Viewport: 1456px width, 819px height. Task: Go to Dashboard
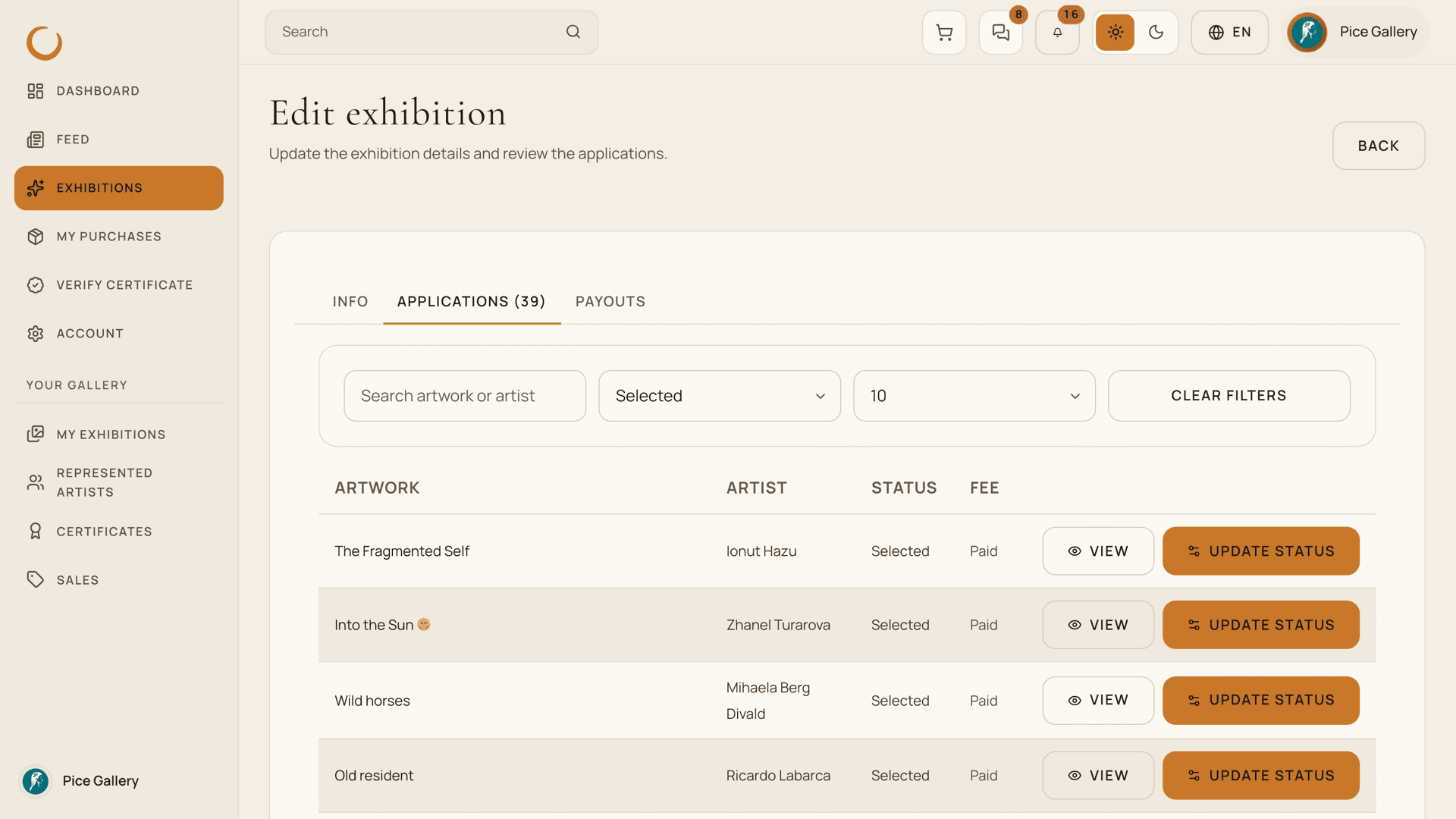tap(118, 91)
